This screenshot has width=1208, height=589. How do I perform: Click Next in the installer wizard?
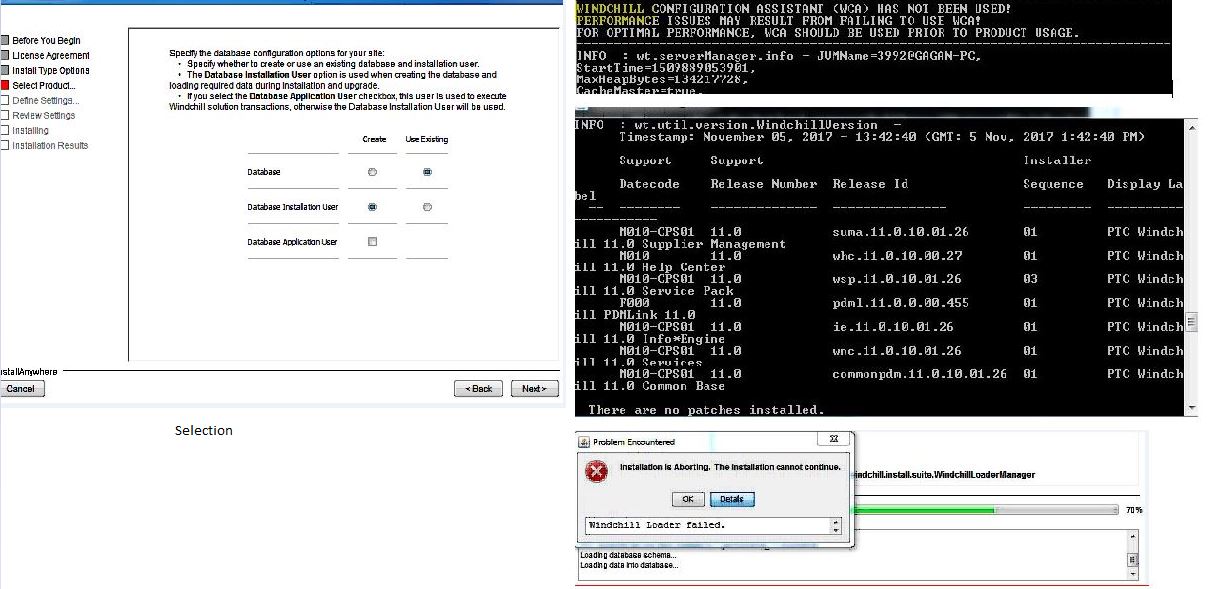pos(534,388)
